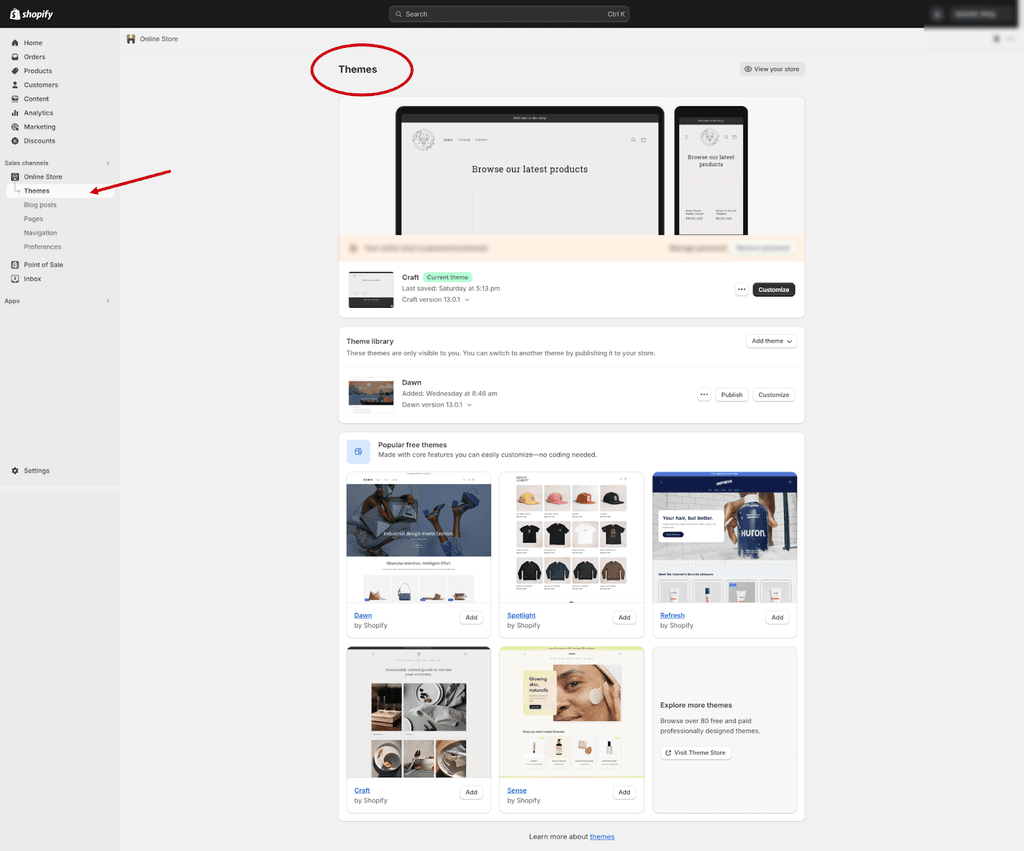1024x851 pixels.
Task: Open Navigation in the sidebar
Action: (x=40, y=233)
